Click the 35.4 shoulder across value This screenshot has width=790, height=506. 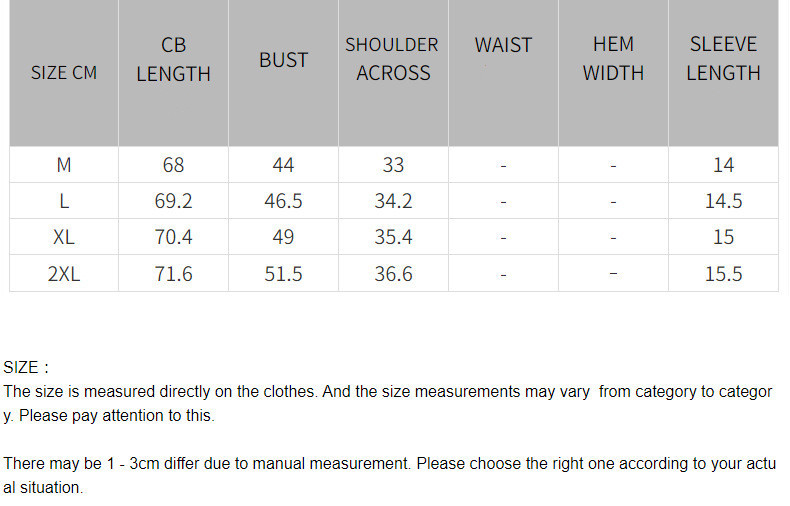pos(393,237)
